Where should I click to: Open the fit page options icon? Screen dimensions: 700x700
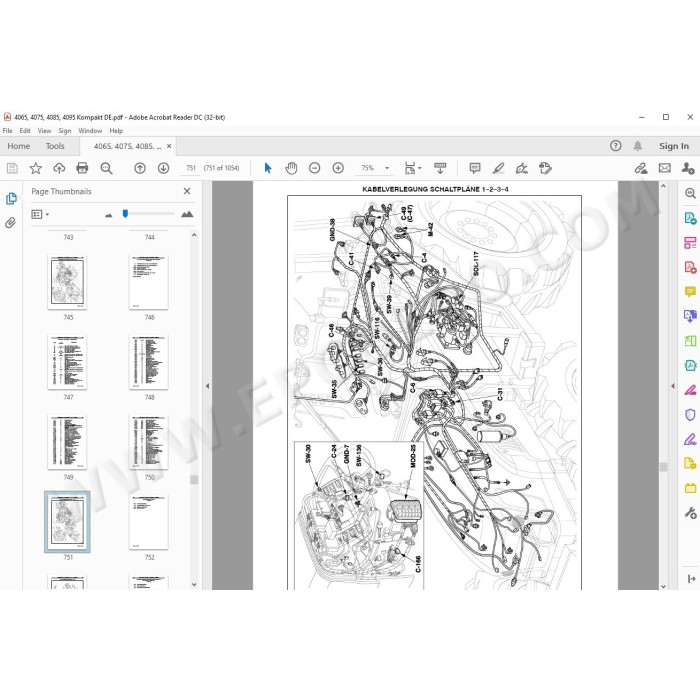(x=410, y=168)
